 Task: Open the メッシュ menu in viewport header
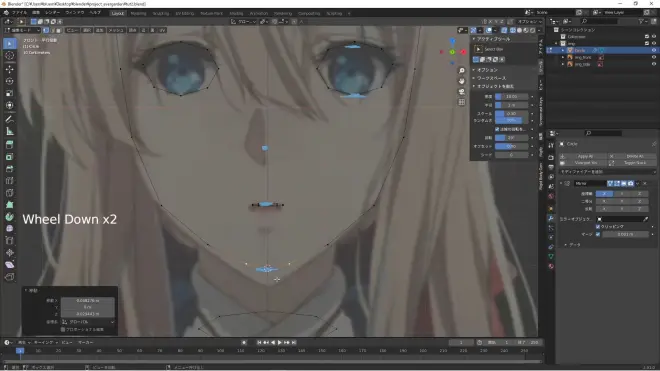tap(116, 30)
